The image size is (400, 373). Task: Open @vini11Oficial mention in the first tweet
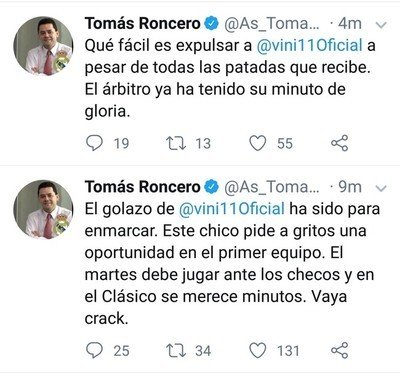(x=309, y=46)
